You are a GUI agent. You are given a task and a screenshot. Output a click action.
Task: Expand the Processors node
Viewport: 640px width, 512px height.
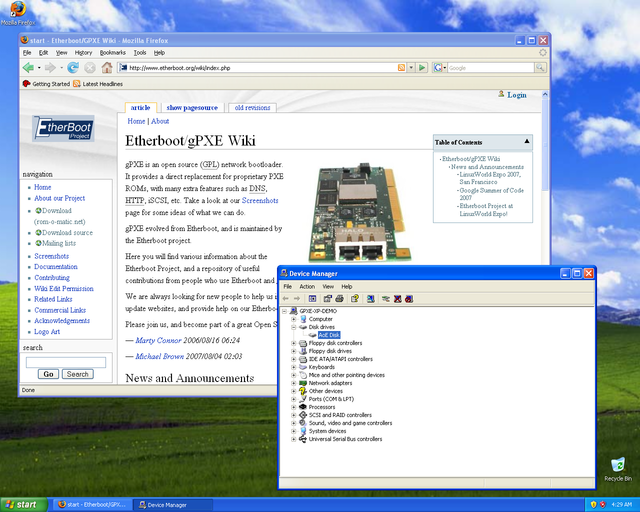point(293,407)
